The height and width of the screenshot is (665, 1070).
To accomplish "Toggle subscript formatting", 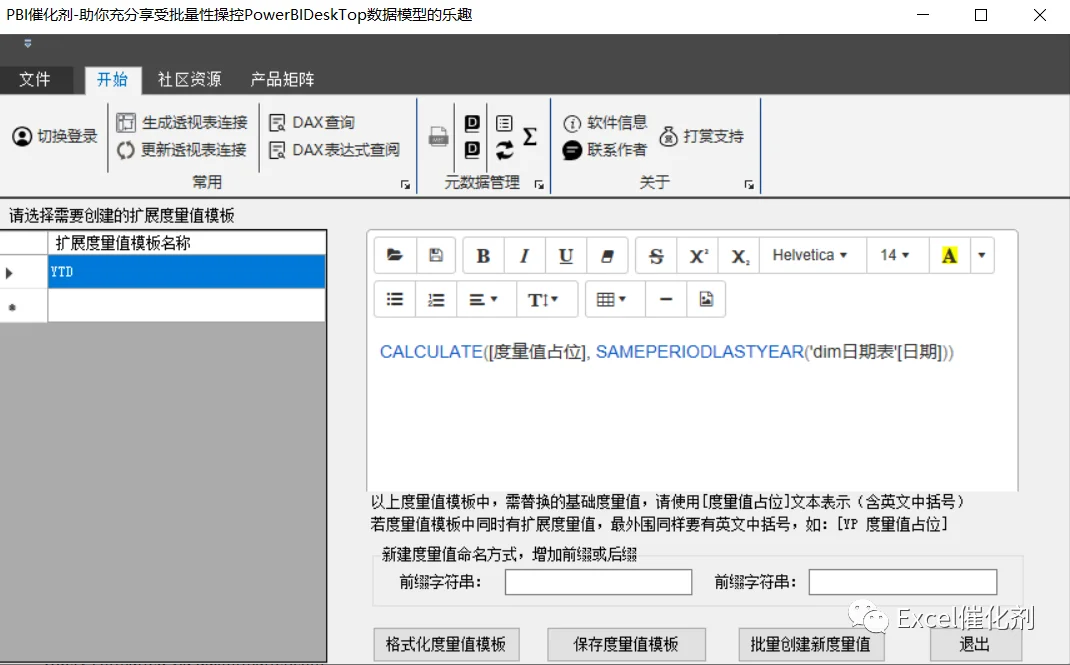I will point(739,255).
